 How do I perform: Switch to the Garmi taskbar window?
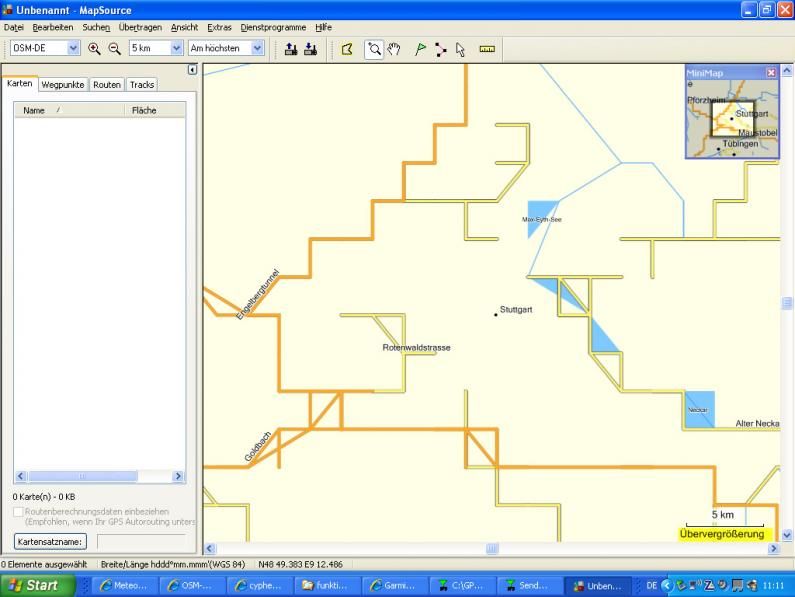pos(394,585)
